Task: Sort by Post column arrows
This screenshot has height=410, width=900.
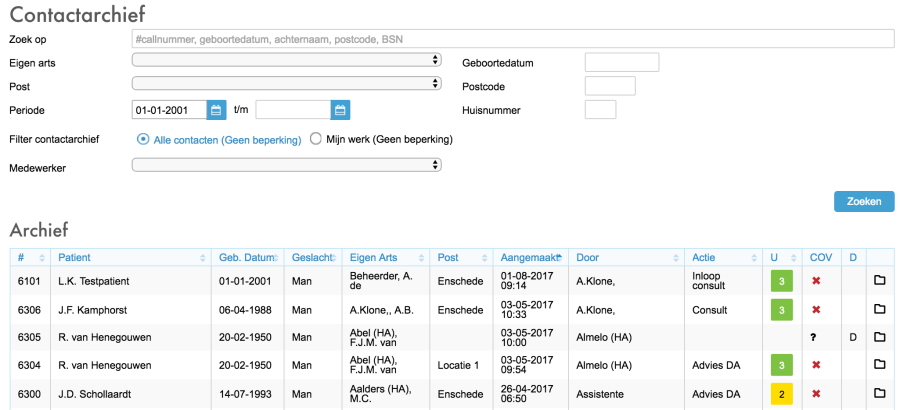Action: 486,258
